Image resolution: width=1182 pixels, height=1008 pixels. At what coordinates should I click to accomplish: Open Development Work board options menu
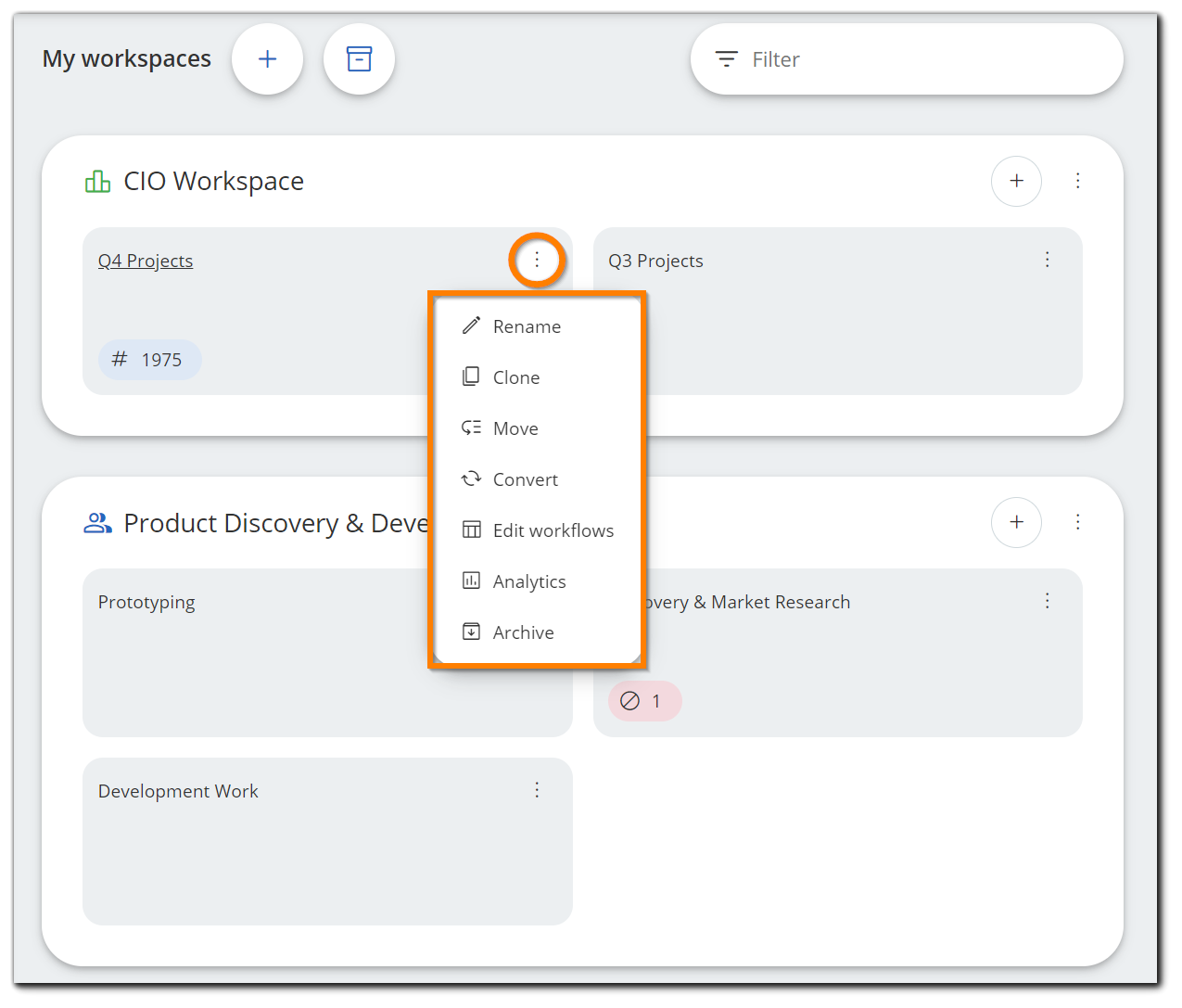tap(537, 790)
